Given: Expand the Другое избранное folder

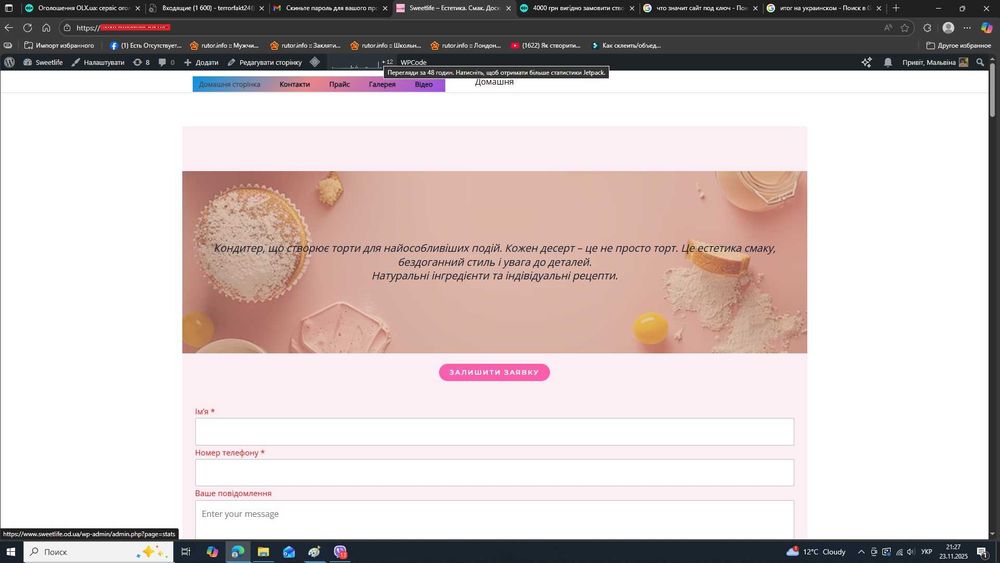Looking at the screenshot, I should tap(959, 45).
